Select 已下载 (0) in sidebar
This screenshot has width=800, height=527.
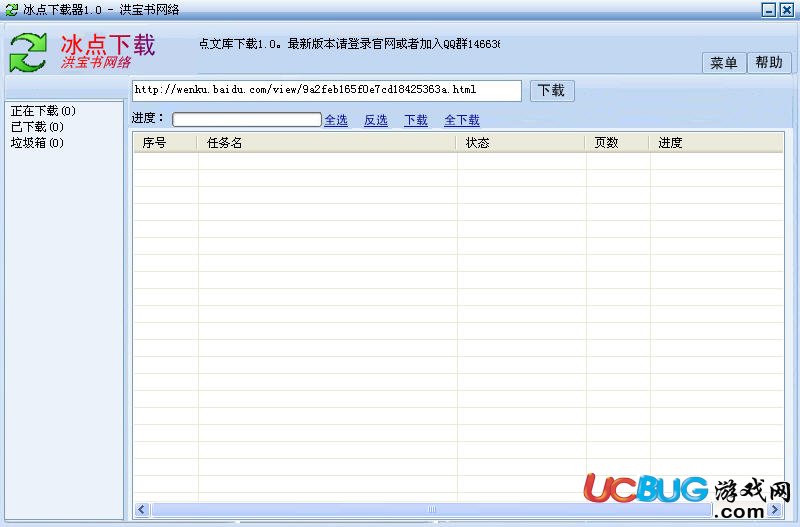(x=37, y=127)
